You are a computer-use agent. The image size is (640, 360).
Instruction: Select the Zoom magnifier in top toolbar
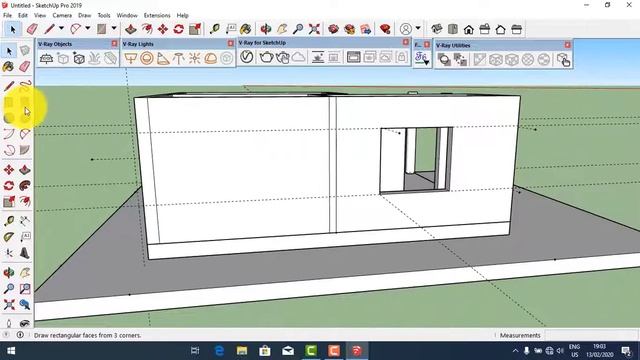point(298,29)
